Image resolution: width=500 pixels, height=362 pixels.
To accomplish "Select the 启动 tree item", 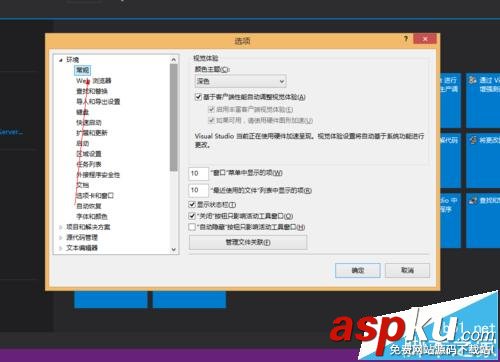I will point(83,143).
